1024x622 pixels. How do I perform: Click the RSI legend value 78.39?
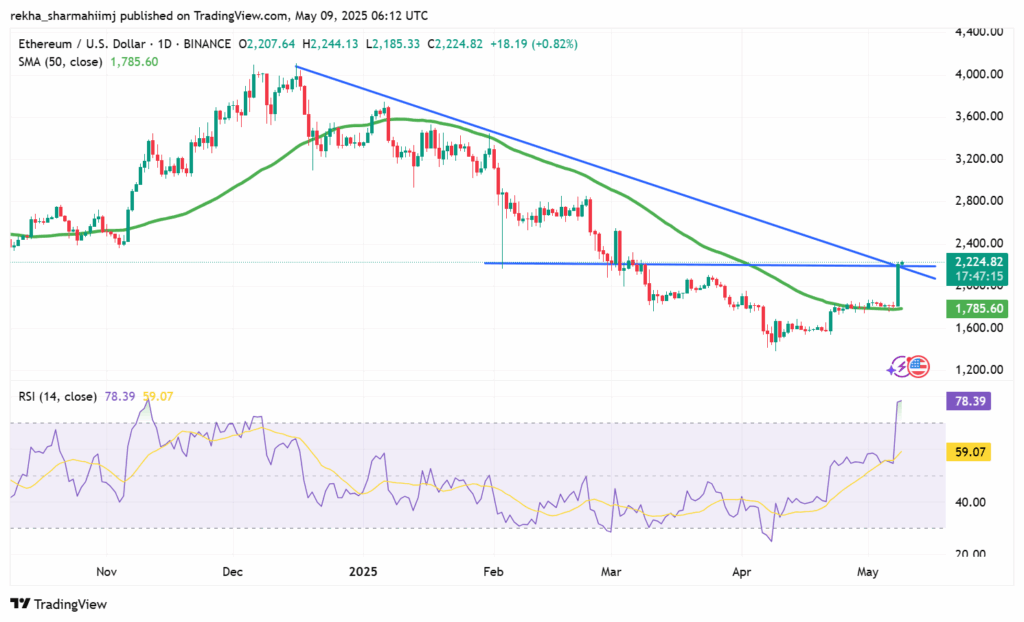click(120, 397)
